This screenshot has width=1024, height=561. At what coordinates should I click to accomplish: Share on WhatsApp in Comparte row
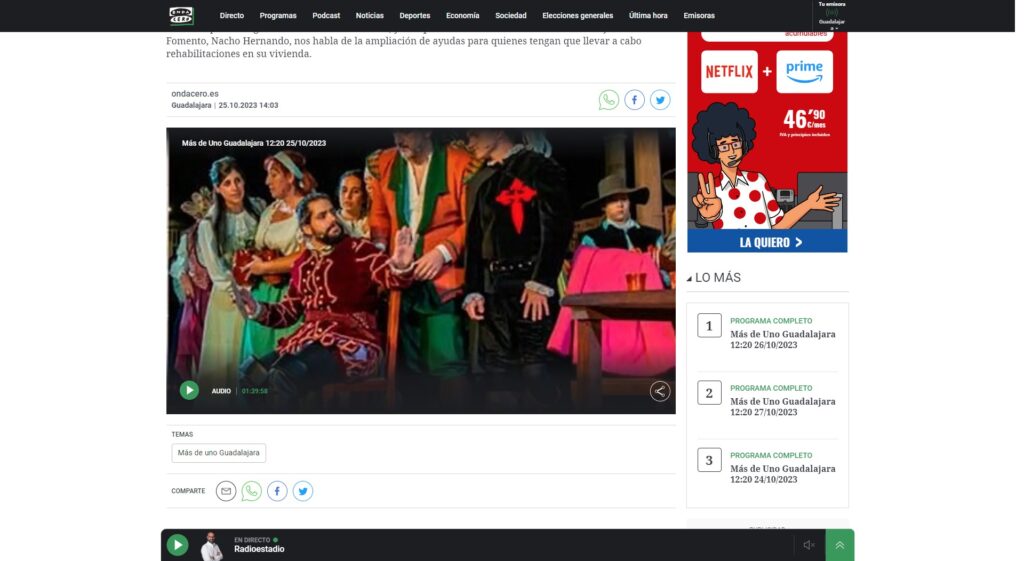(x=252, y=491)
